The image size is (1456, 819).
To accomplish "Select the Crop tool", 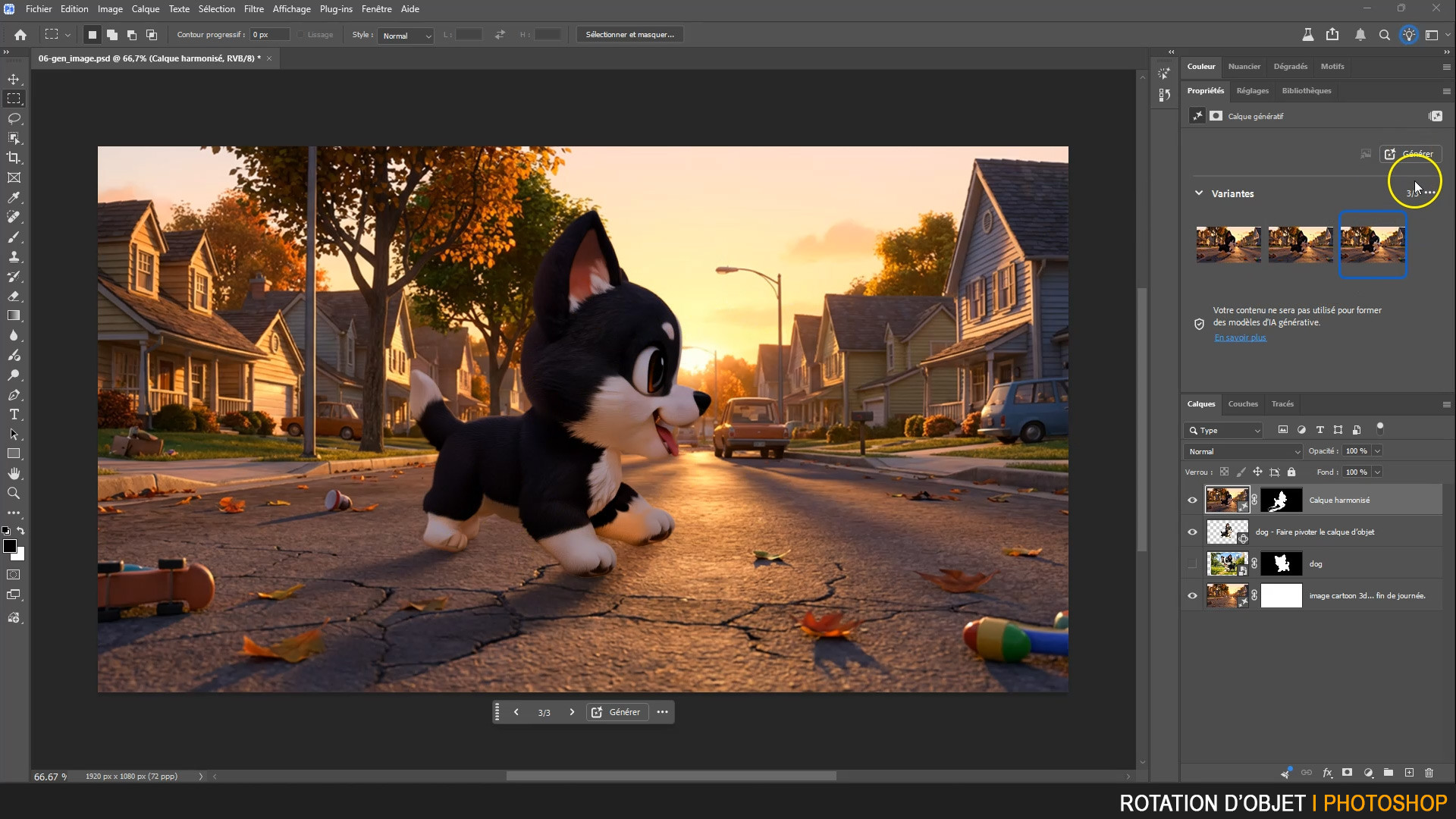I will 14,158.
